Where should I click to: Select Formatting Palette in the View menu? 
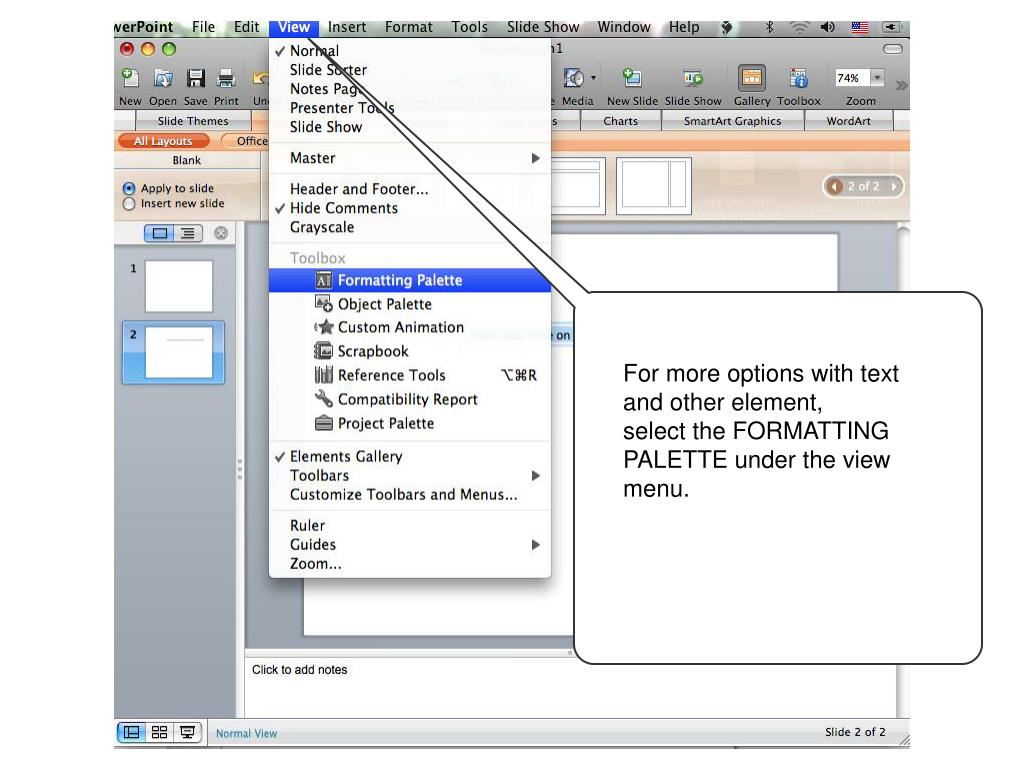pyautogui.click(x=409, y=280)
